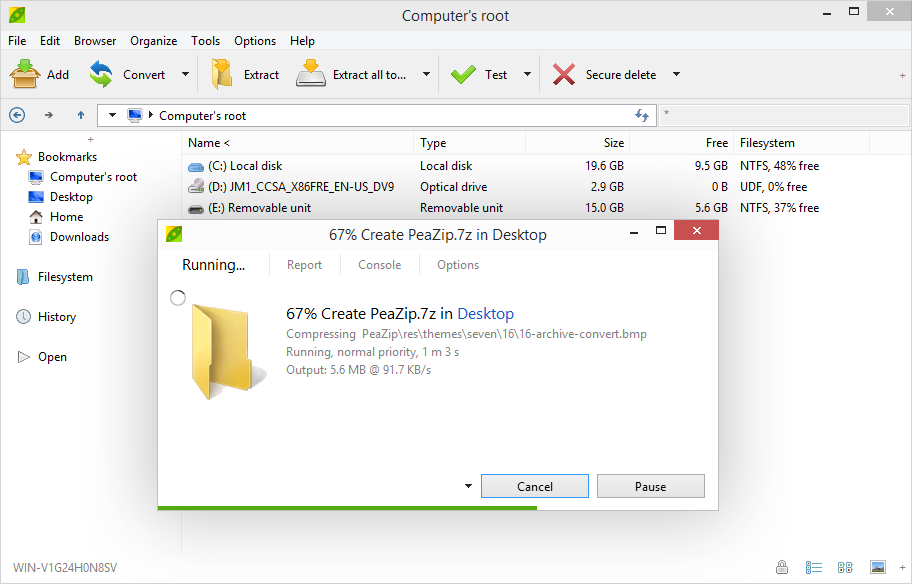Open the Desktop output link
912x584 pixels.
(486, 314)
